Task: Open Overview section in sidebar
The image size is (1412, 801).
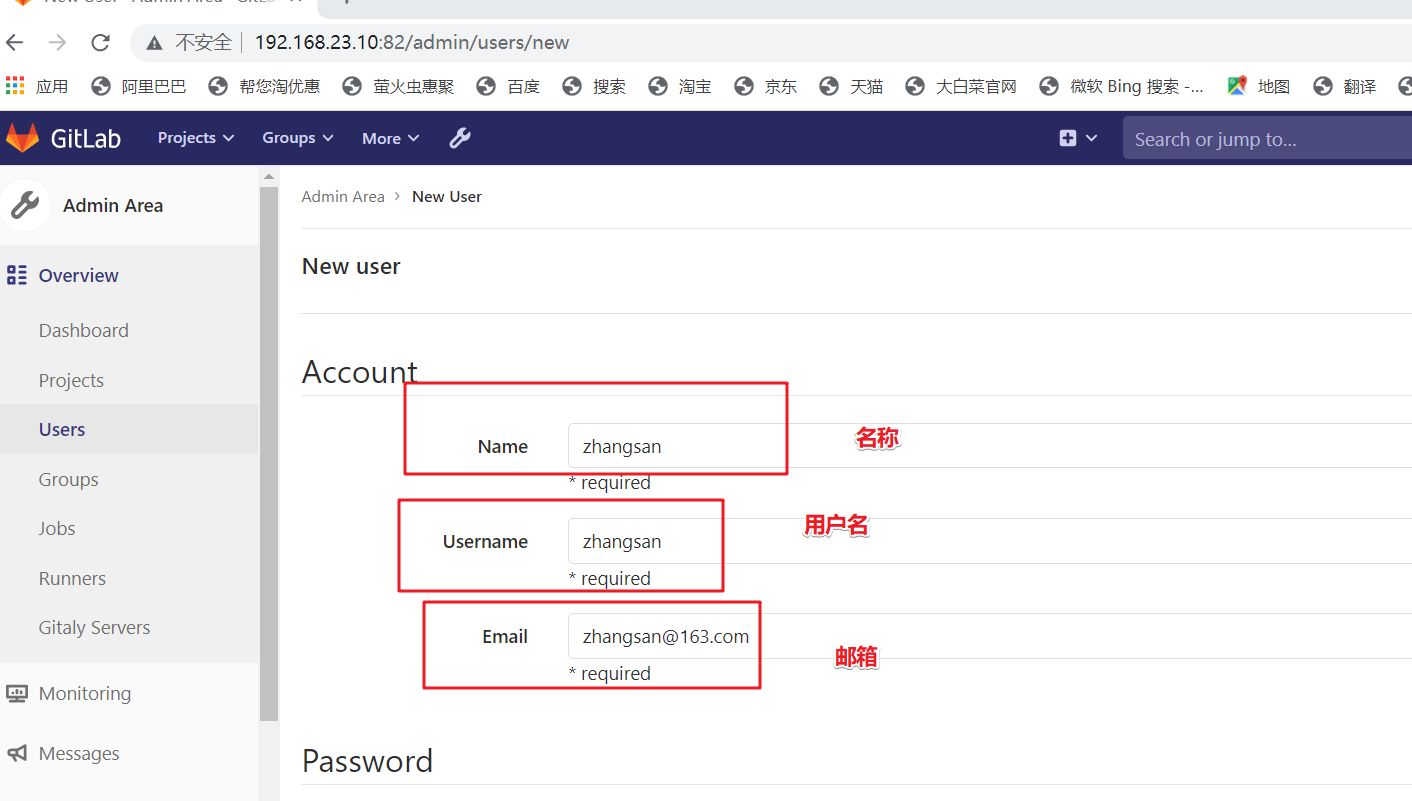Action: [x=78, y=275]
